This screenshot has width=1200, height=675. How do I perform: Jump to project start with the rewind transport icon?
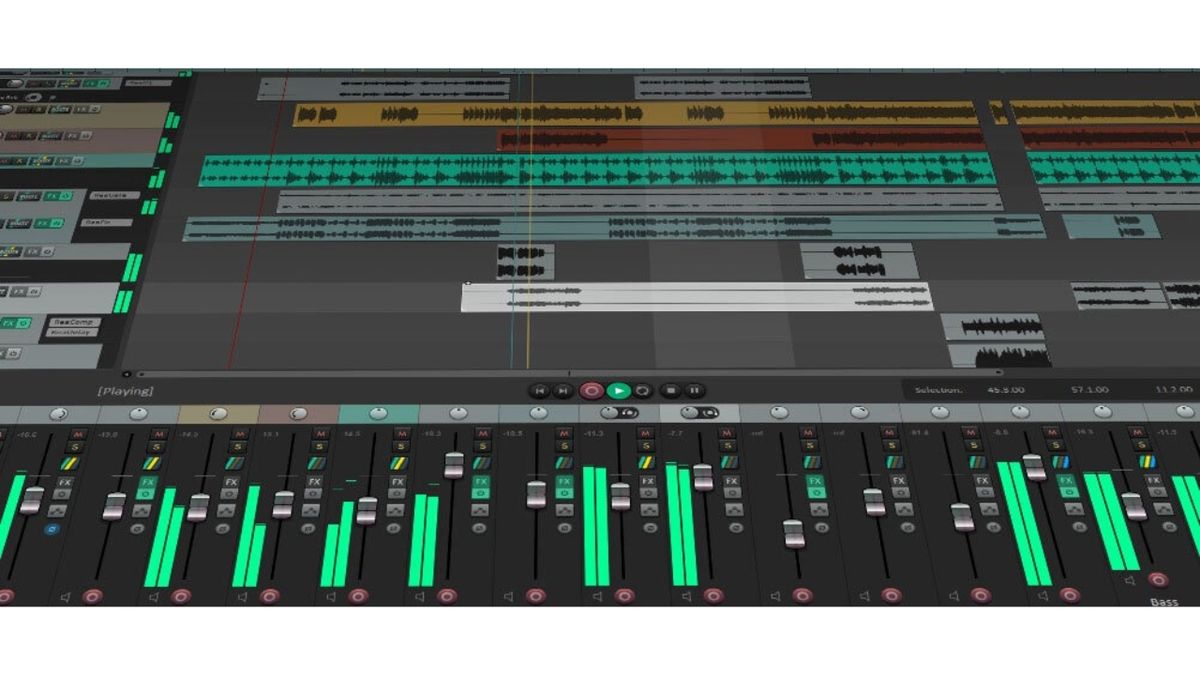540,390
